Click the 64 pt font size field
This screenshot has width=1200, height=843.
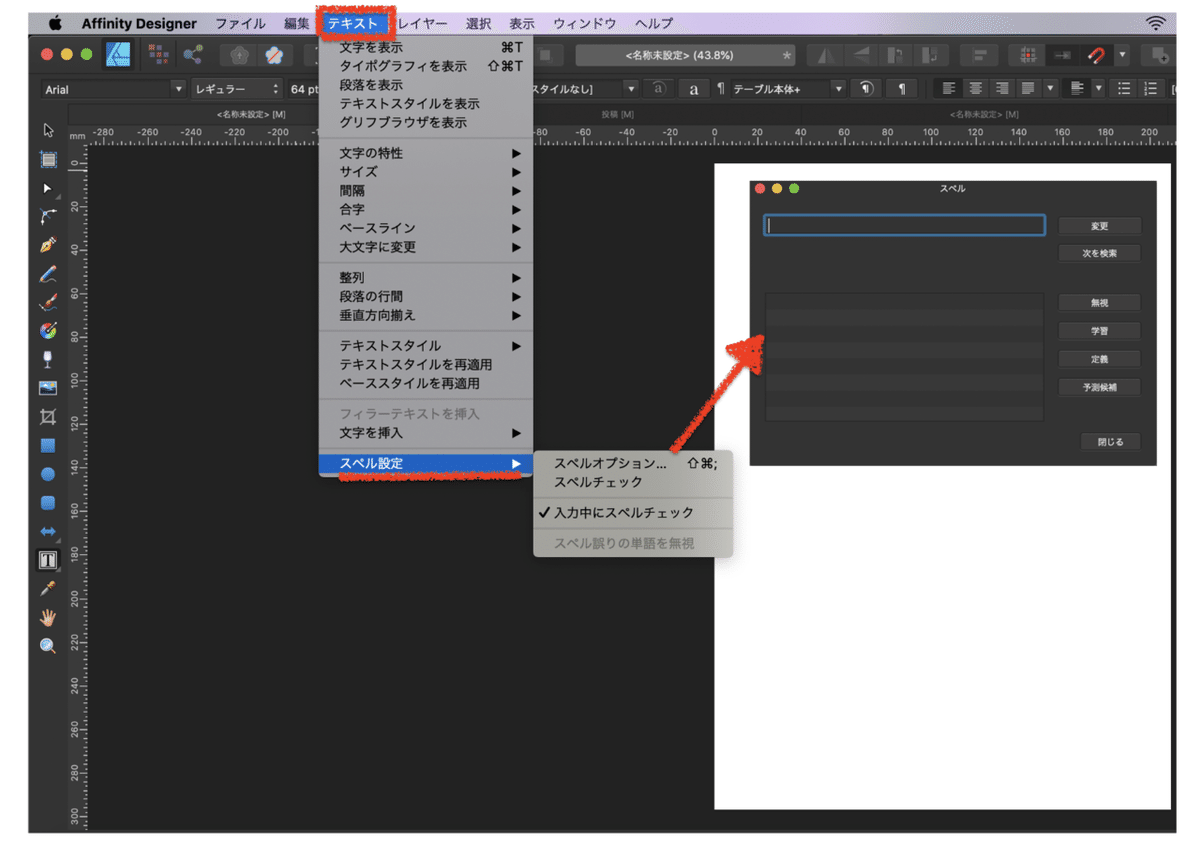tap(303, 89)
